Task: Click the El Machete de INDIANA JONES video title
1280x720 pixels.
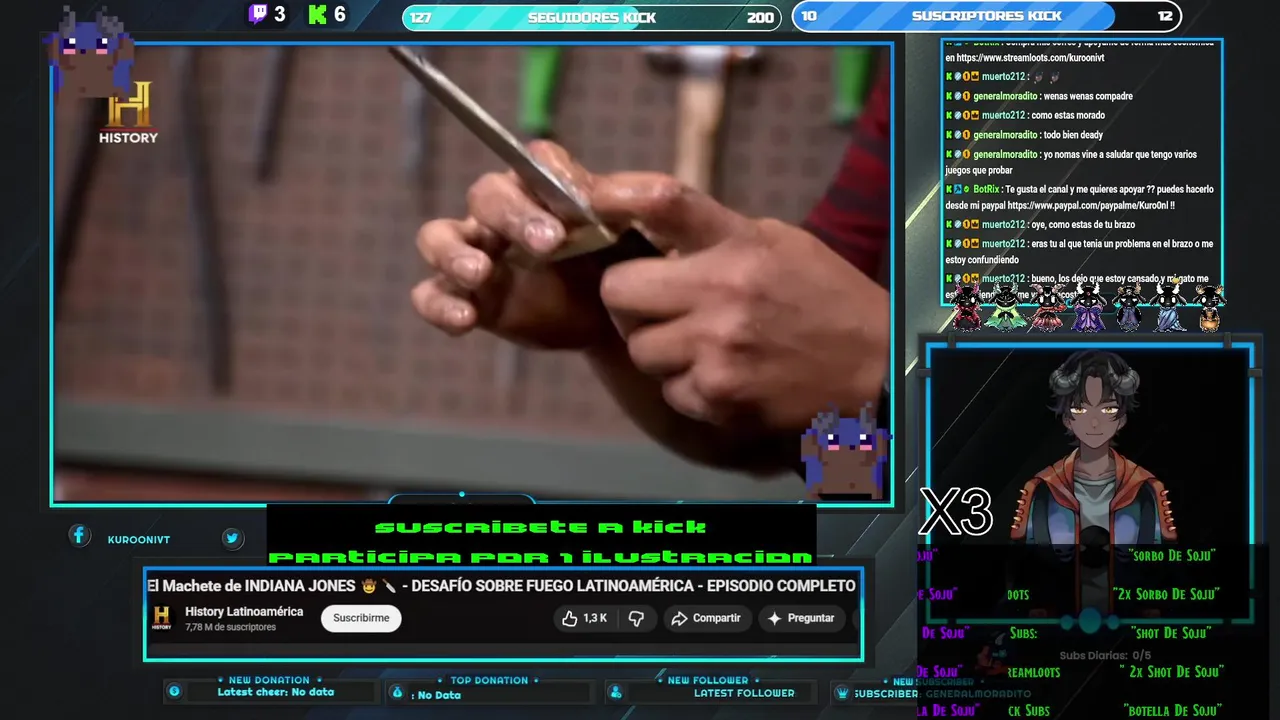Action: coord(501,586)
